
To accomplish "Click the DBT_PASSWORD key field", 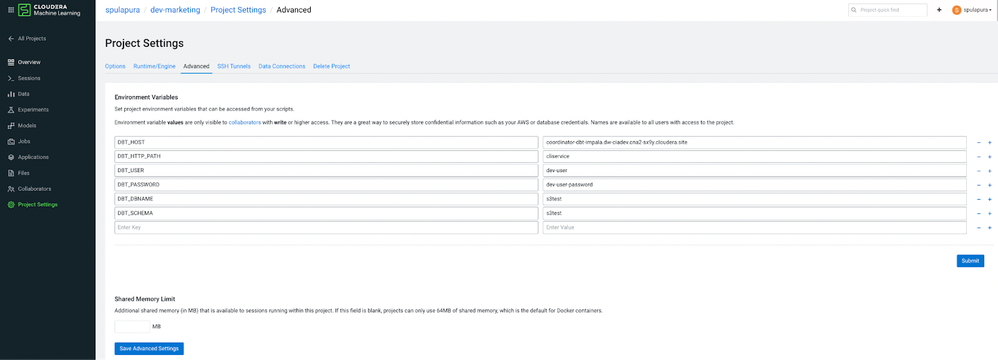I will [x=326, y=184].
